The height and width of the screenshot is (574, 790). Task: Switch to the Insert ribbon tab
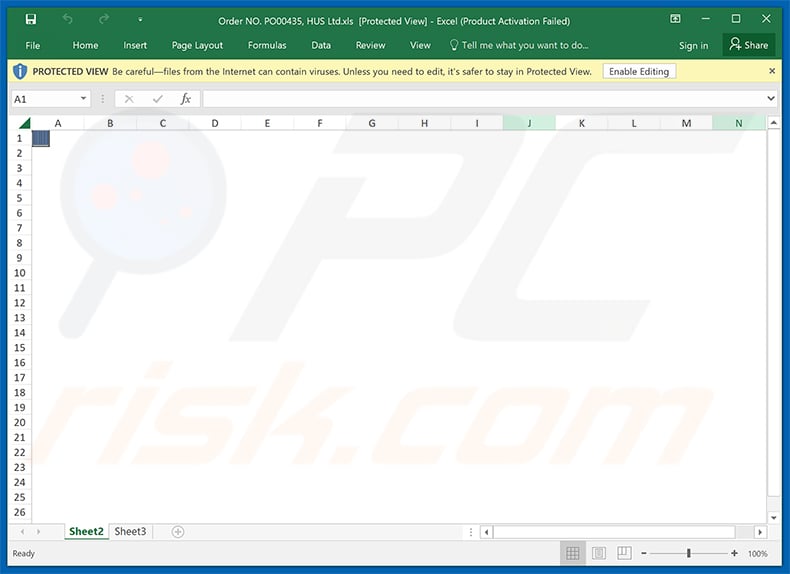pyautogui.click(x=135, y=45)
